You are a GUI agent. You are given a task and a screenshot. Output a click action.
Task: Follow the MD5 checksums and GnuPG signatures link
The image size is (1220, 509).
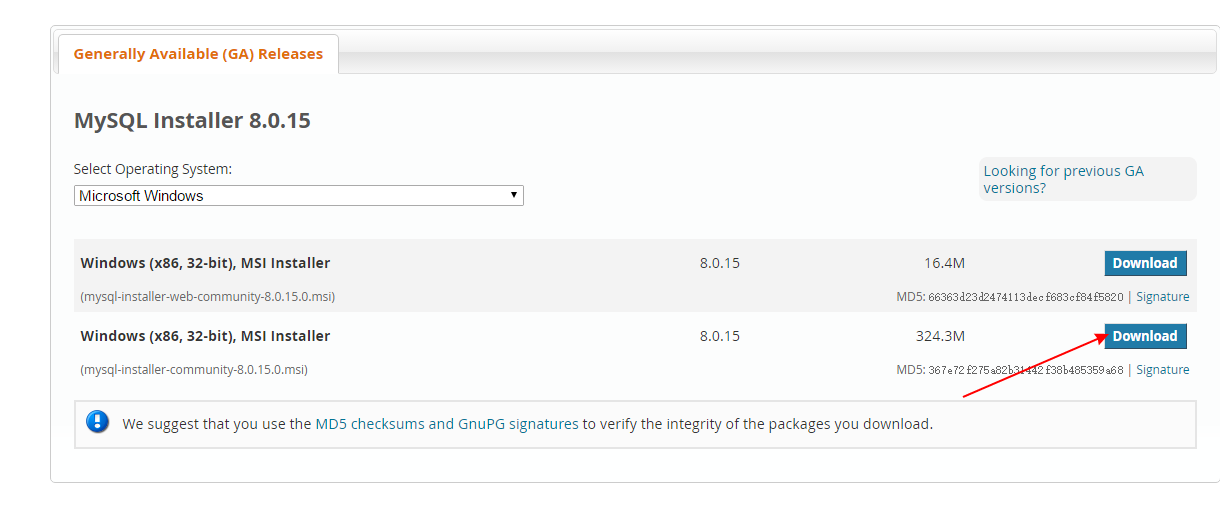(447, 424)
